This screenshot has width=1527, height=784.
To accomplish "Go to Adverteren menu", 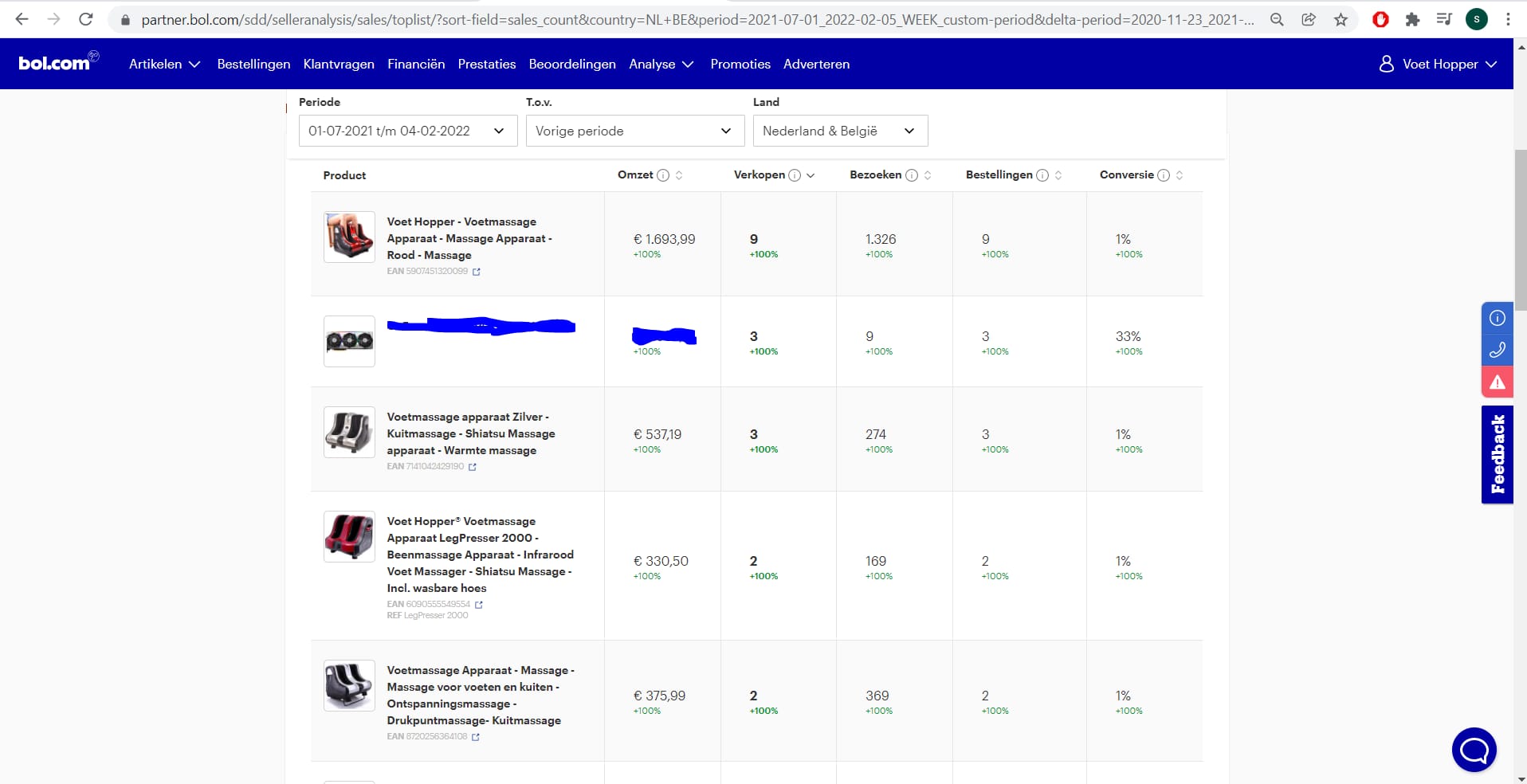I will tap(816, 64).
